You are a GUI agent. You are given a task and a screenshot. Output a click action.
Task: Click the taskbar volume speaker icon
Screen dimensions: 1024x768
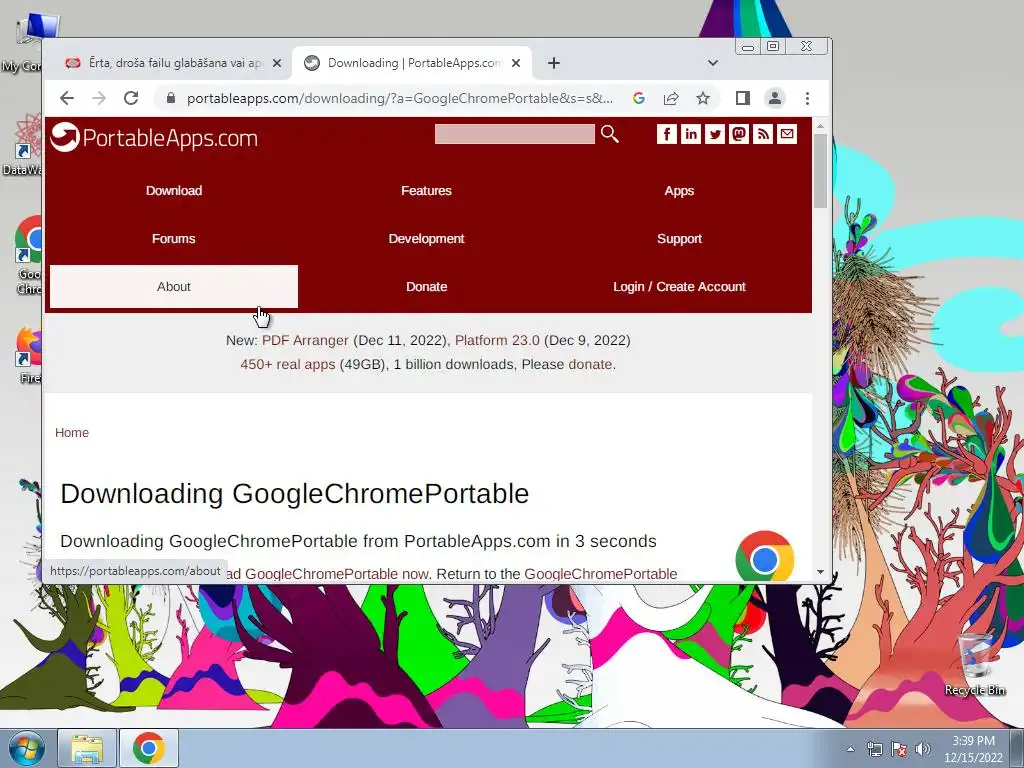pos(922,749)
